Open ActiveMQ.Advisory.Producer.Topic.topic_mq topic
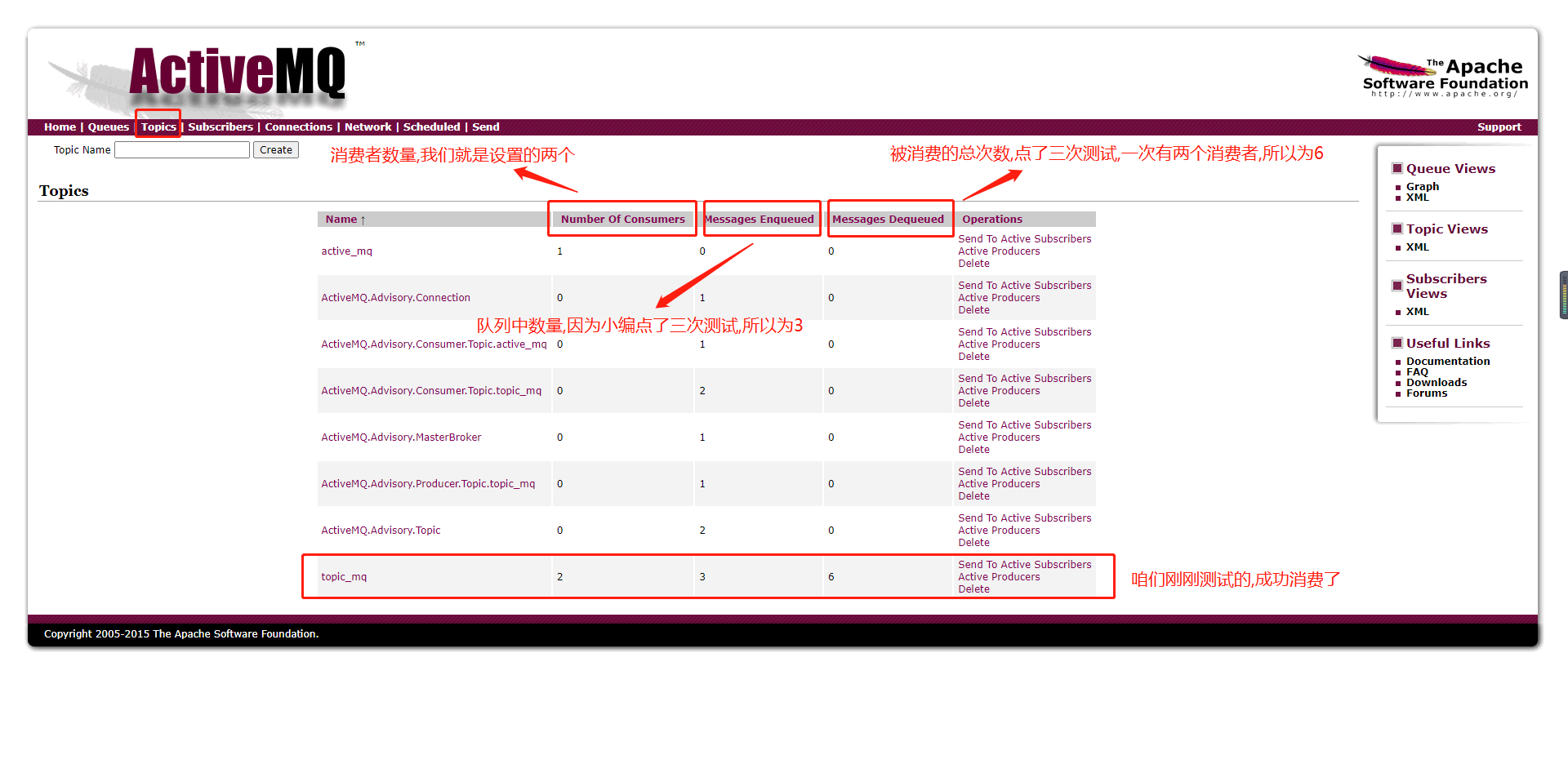Viewport: 1568px width, 764px height. (x=428, y=484)
